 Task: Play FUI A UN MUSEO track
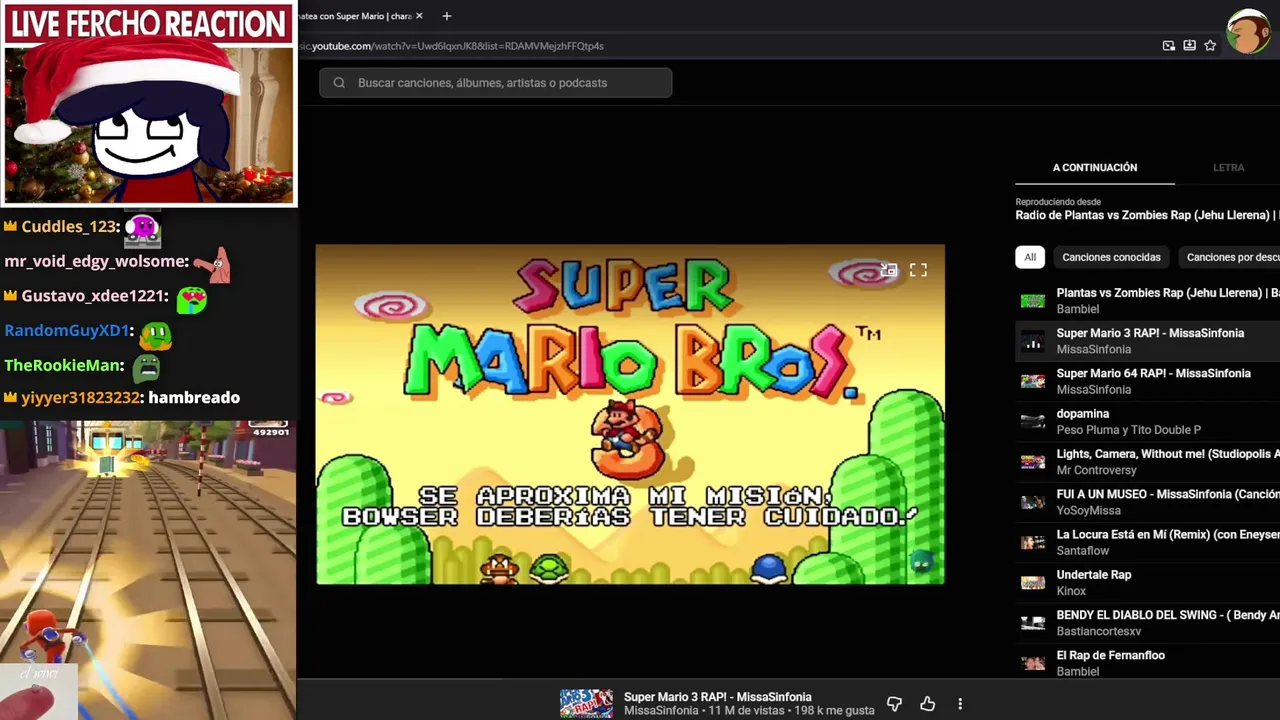(1148, 502)
